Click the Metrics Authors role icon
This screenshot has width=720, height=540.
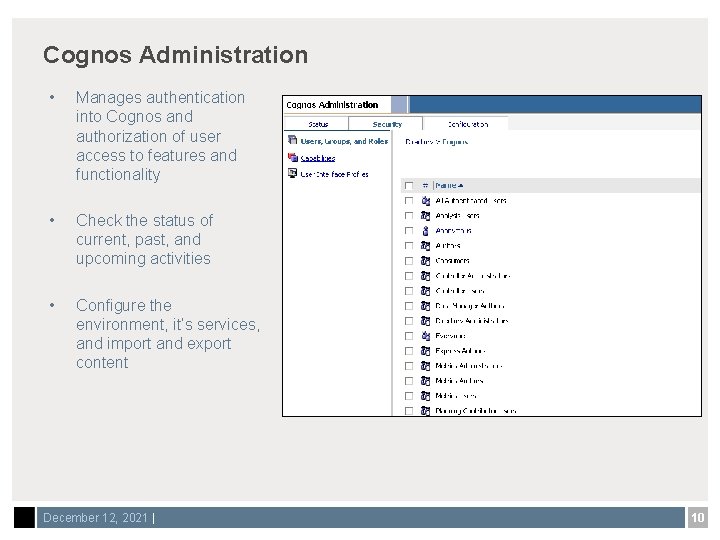(426, 381)
